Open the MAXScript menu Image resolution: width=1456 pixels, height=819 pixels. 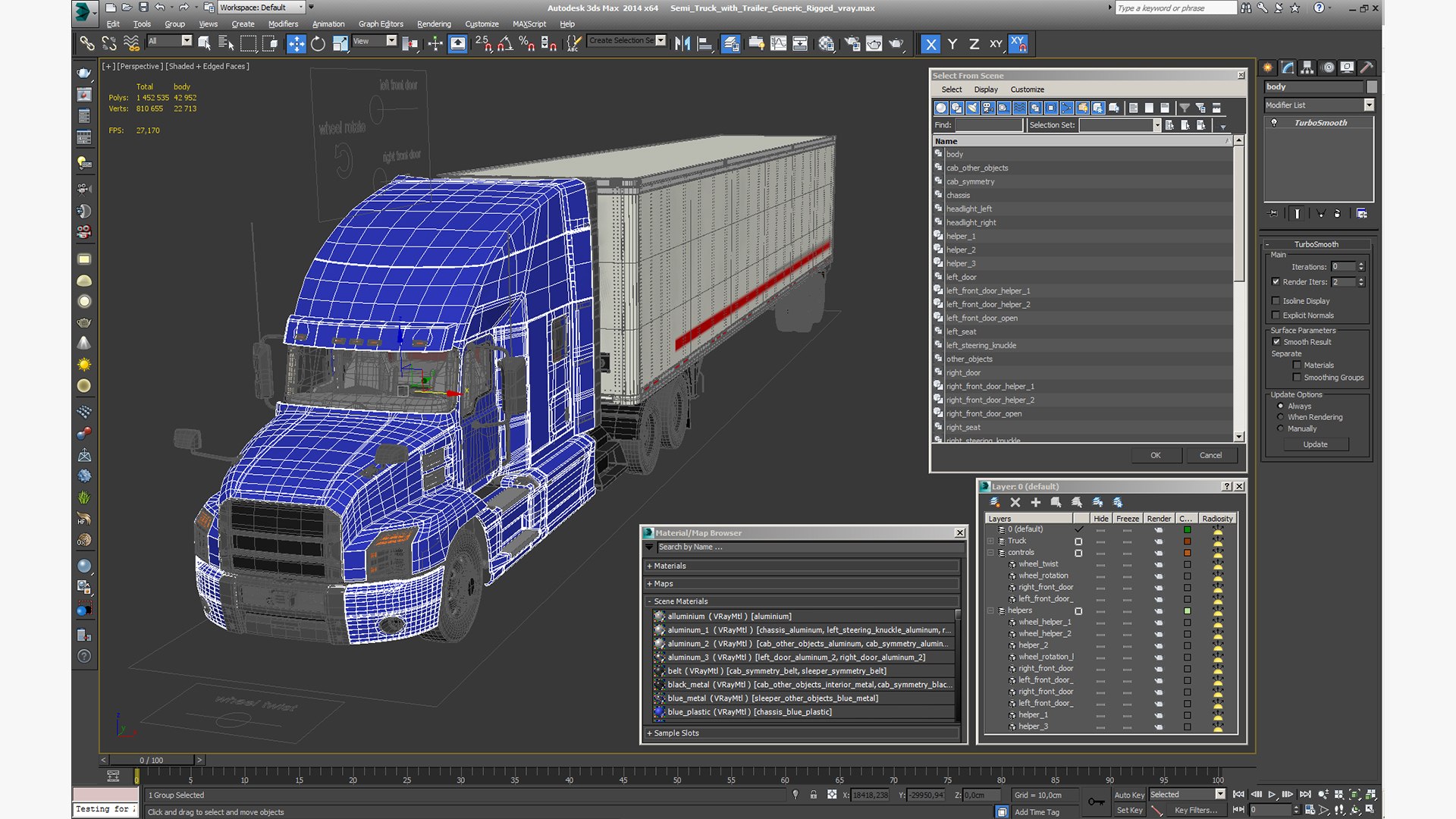[529, 24]
